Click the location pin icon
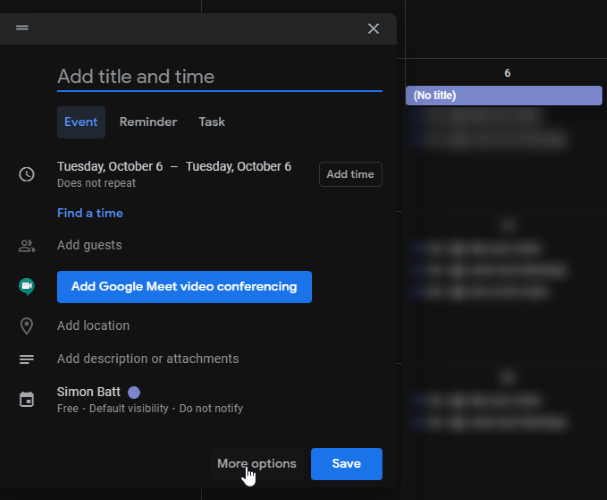 click(27, 326)
